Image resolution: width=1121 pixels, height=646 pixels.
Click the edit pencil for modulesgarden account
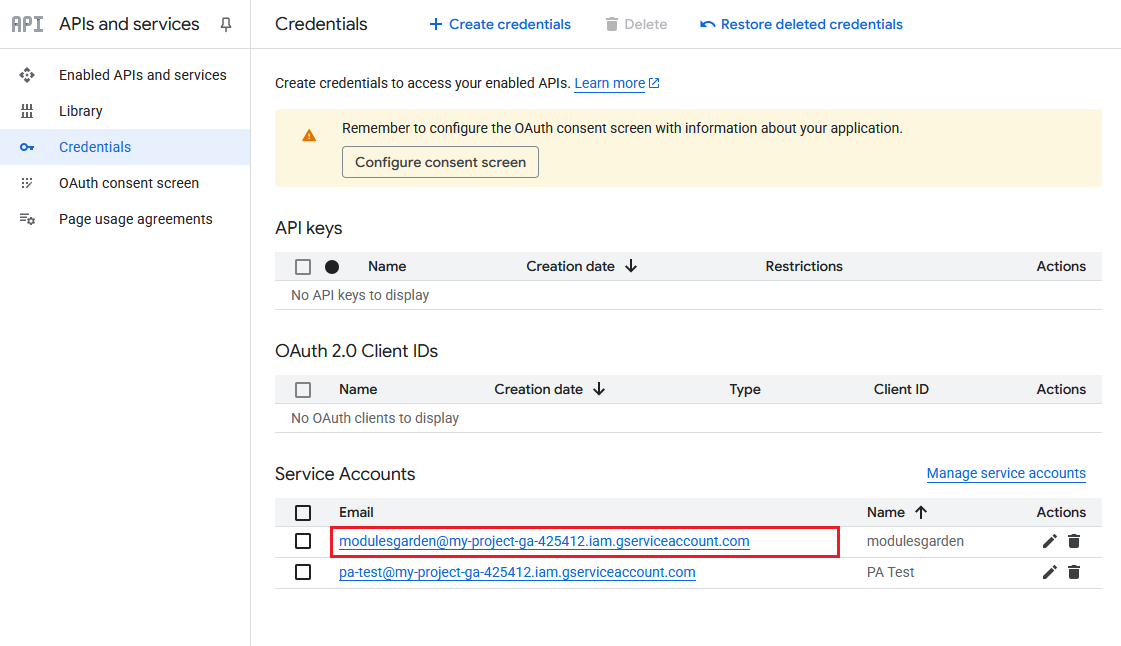(x=1049, y=541)
